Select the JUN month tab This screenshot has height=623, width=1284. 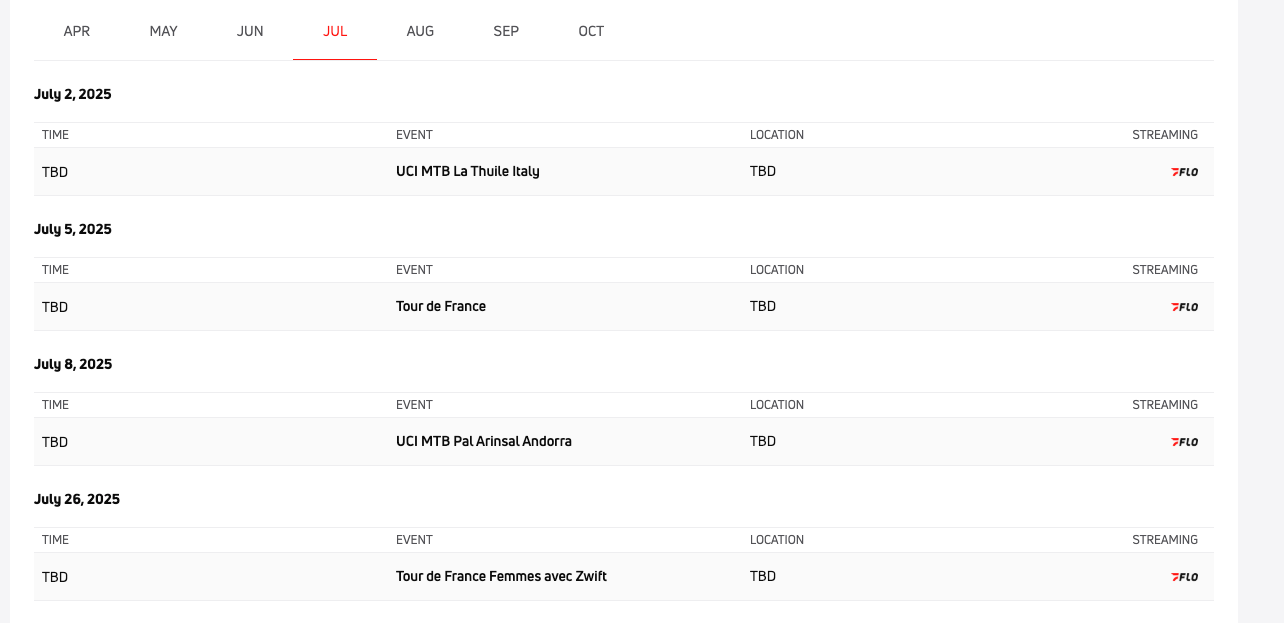[x=250, y=31]
